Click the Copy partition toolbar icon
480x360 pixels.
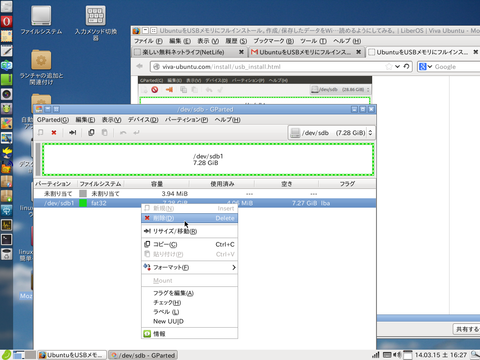point(91,133)
